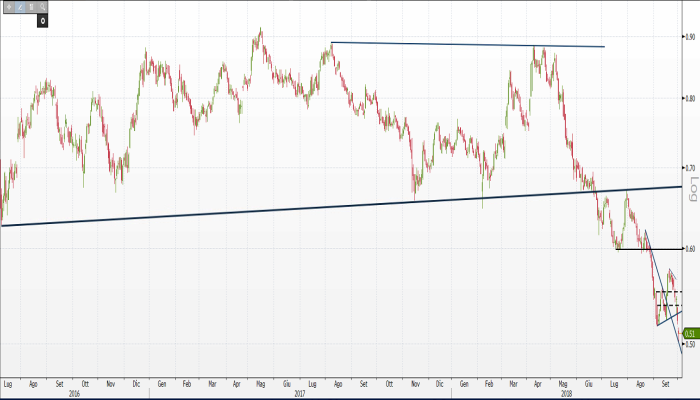Viewport: 700px width, 400px height.
Task: Click the 0.60 price axis label
Action: tap(690, 248)
